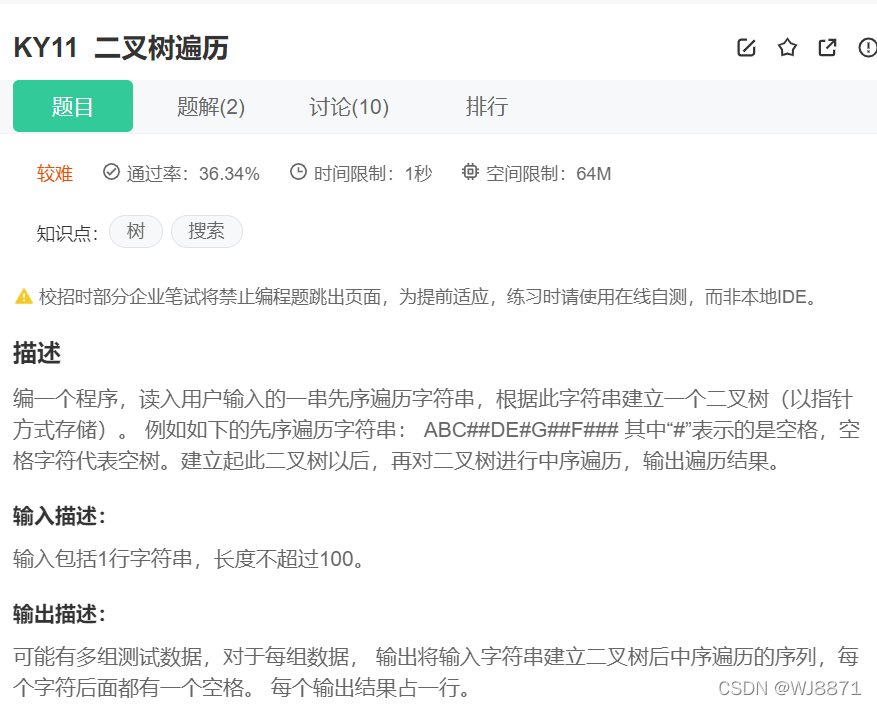Go to the 排行 tab
Viewport: 877px width, 705px height.
pos(487,106)
